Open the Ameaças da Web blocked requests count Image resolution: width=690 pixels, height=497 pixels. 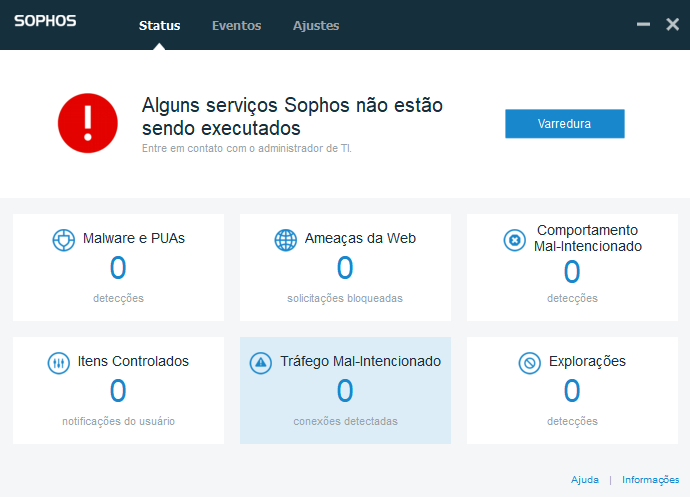pos(345,268)
